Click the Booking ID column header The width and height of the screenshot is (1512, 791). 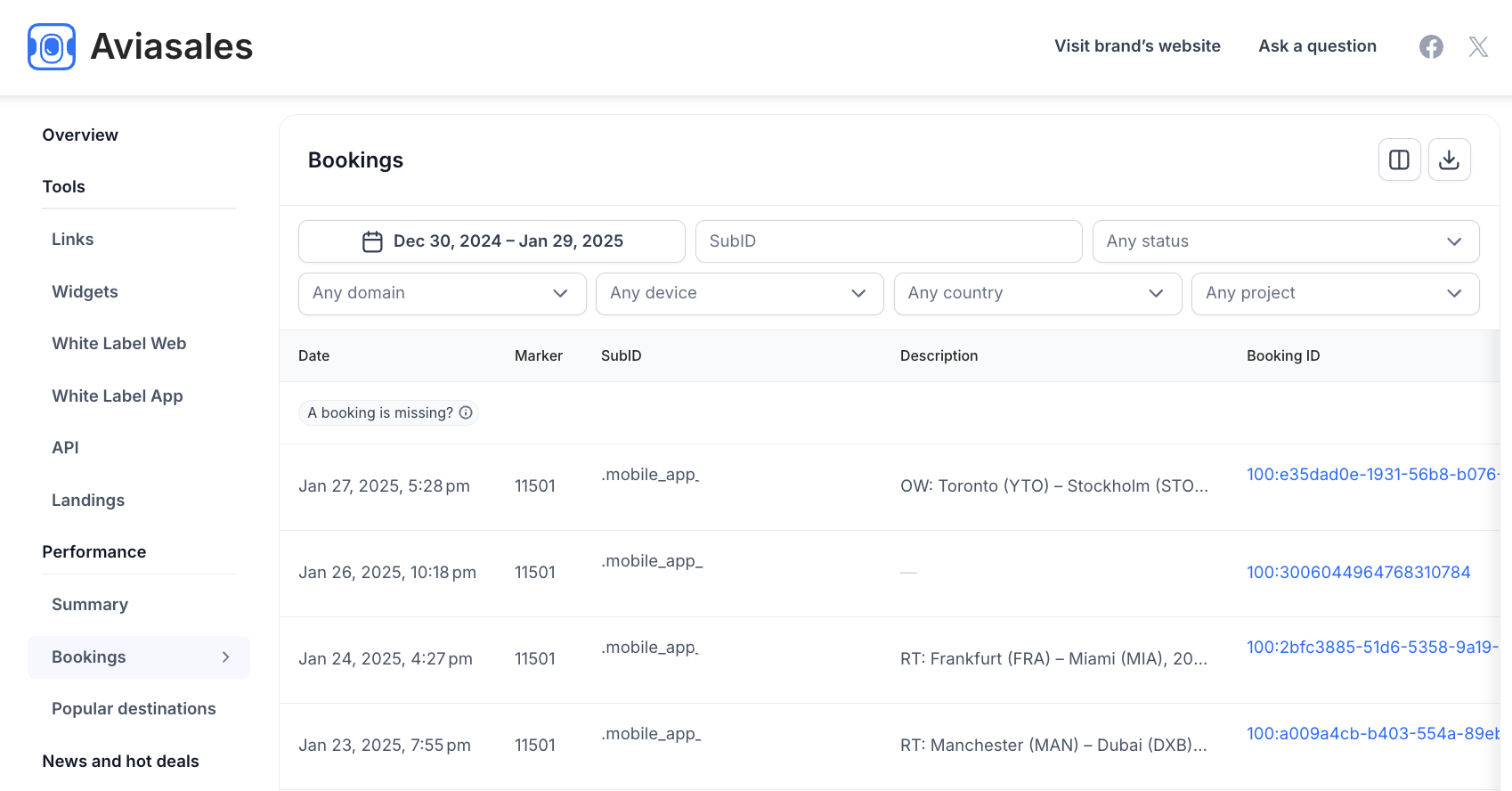pos(1283,355)
